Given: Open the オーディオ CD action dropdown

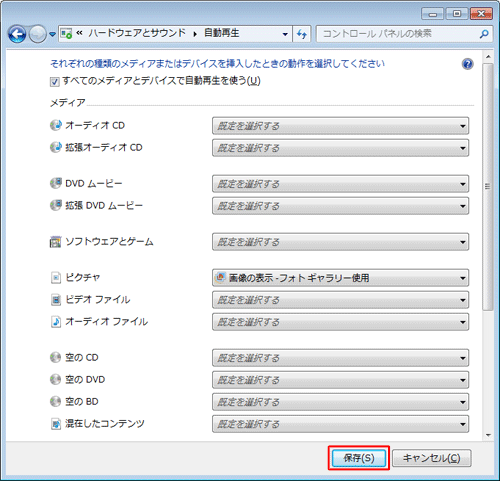Looking at the screenshot, I should coord(340,126).
